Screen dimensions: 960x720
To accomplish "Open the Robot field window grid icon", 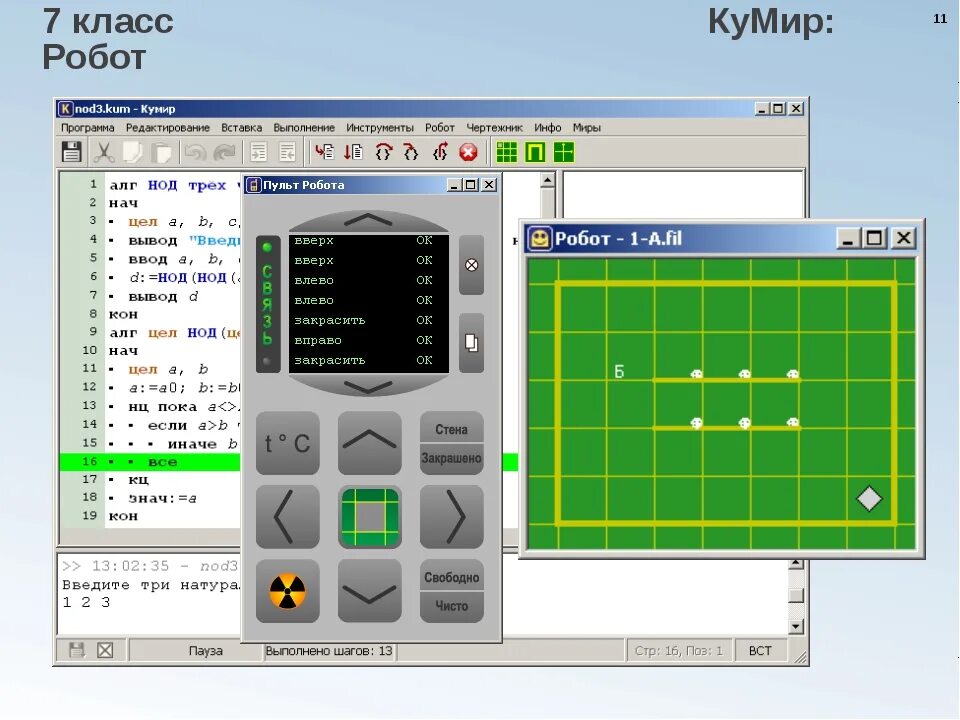I will [x=507, y=152].
